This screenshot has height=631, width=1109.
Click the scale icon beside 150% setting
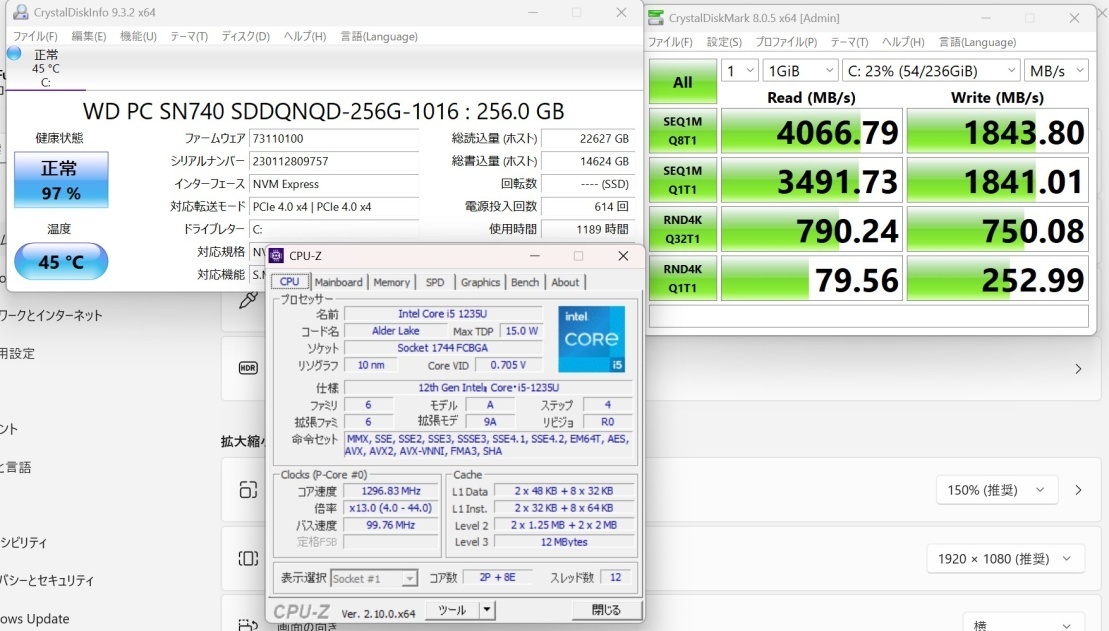click(248, 490)
